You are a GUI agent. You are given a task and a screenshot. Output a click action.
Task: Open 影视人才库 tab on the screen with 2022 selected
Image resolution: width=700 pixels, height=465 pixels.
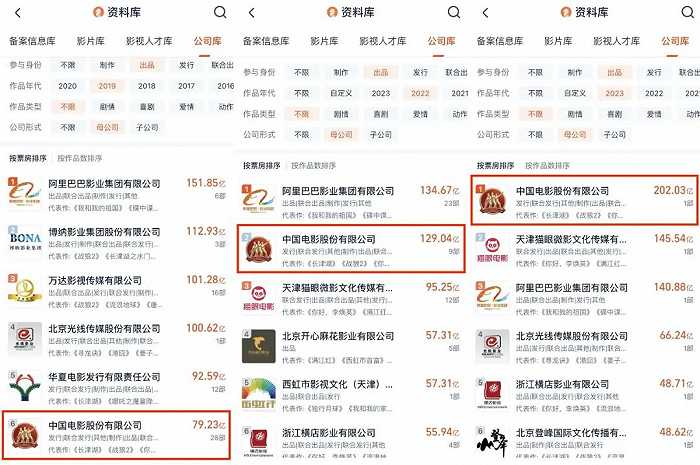pyautogui.click(x=383, y=42)
